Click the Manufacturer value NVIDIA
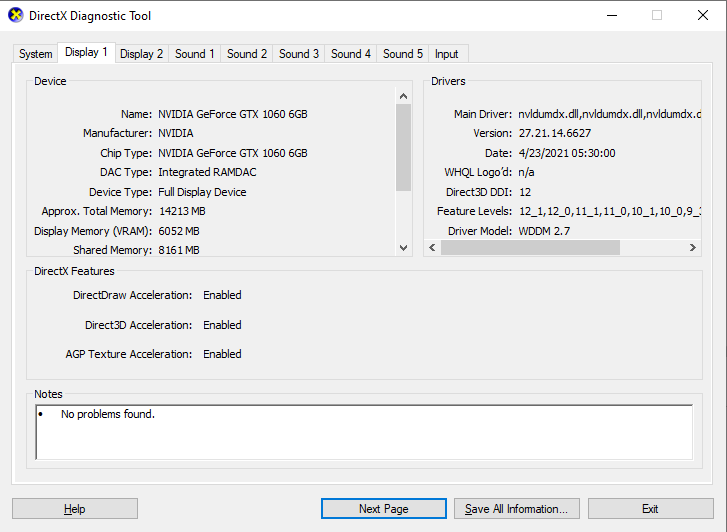 coord(176,134)
